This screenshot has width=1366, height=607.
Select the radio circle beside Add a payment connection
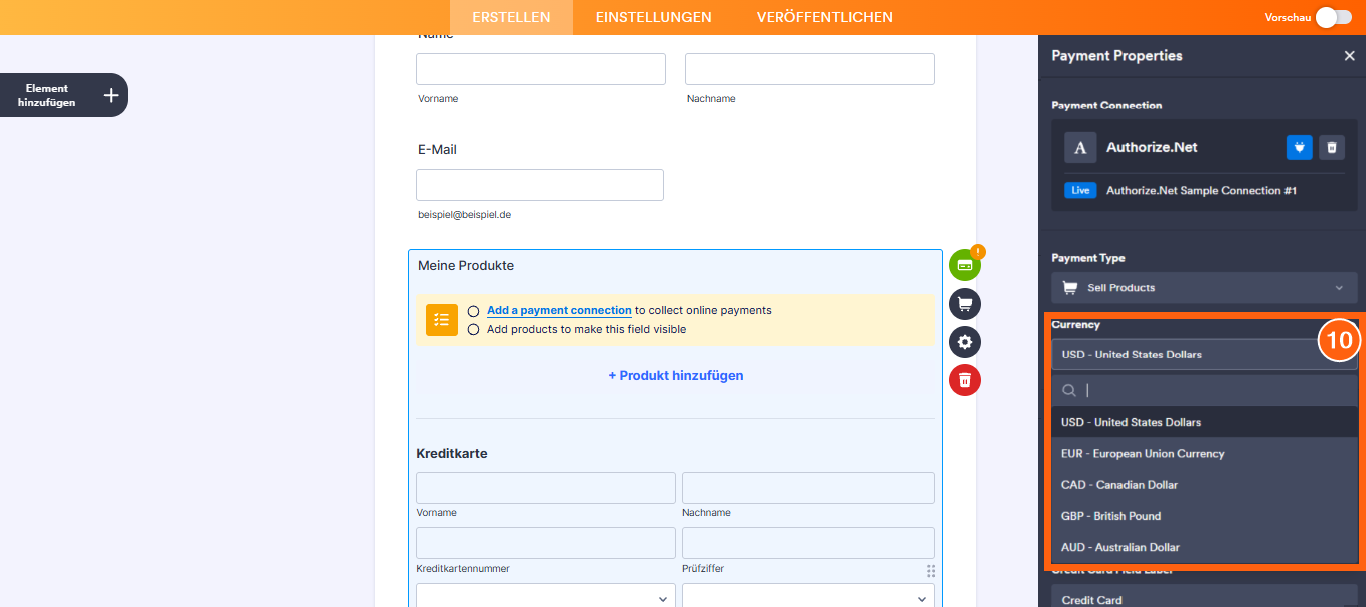coord(473,311)
